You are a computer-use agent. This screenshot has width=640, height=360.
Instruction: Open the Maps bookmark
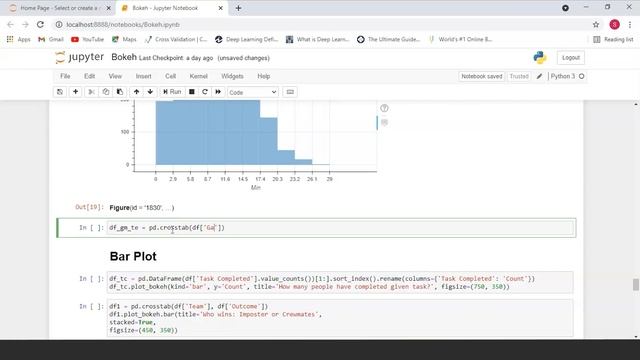click(x=124, y=39)
